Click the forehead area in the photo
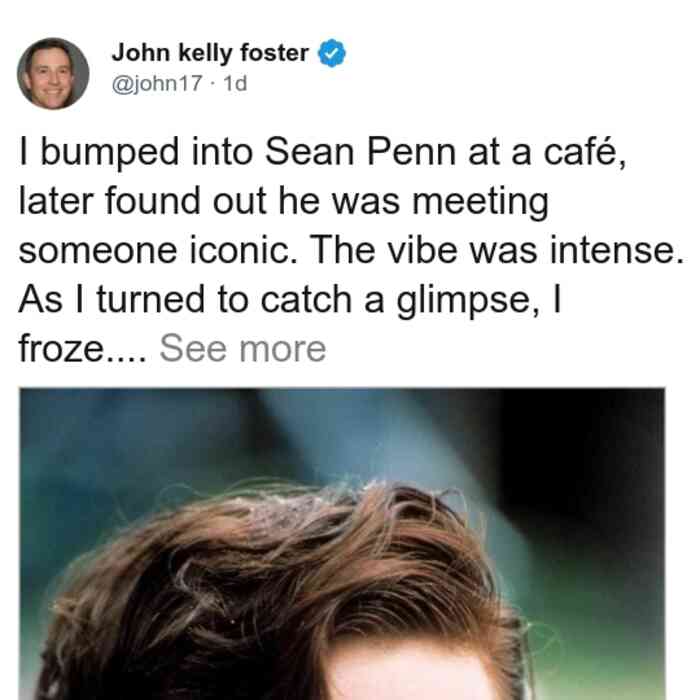Viewport: 700px width, 700px height. pyautogui.click(x=415, y=674)
